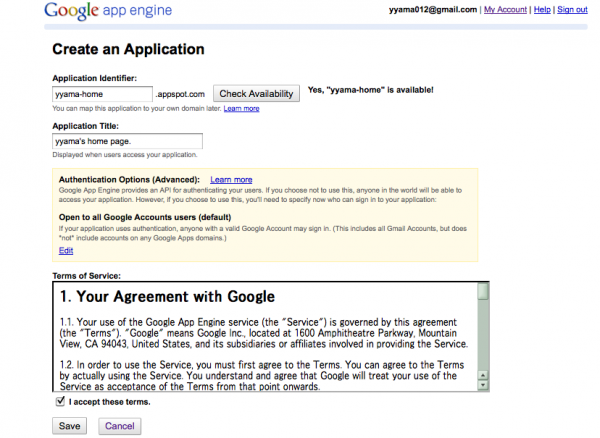Click the Terms of Service scroll down arrow
The image size is (600, 438).
click(483, 385)
